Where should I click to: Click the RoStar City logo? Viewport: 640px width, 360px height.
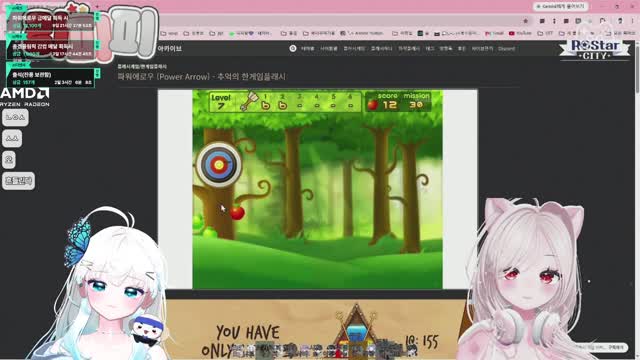click(x=595, y=50)
